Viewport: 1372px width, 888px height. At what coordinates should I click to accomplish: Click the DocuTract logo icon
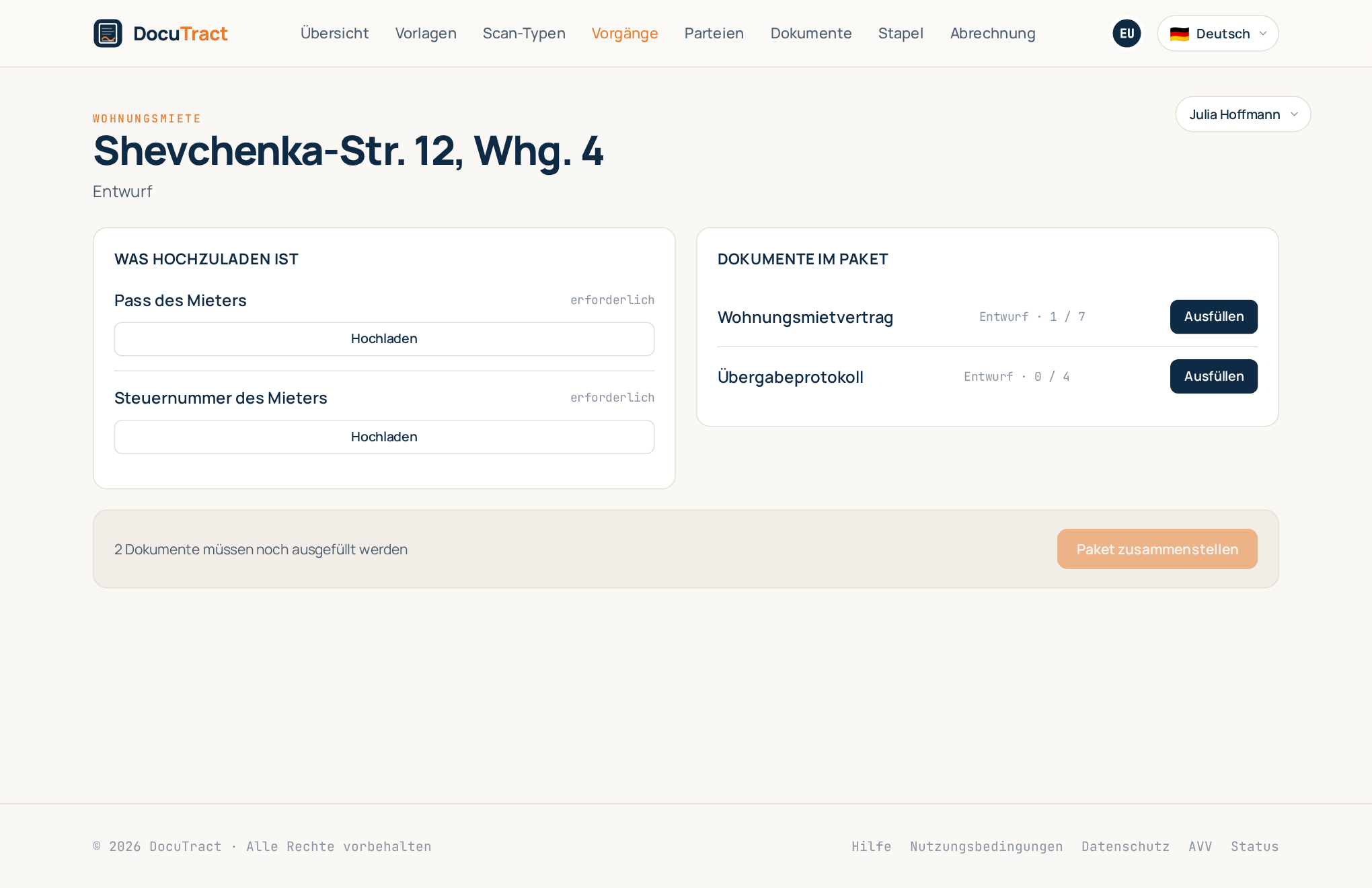108,33
